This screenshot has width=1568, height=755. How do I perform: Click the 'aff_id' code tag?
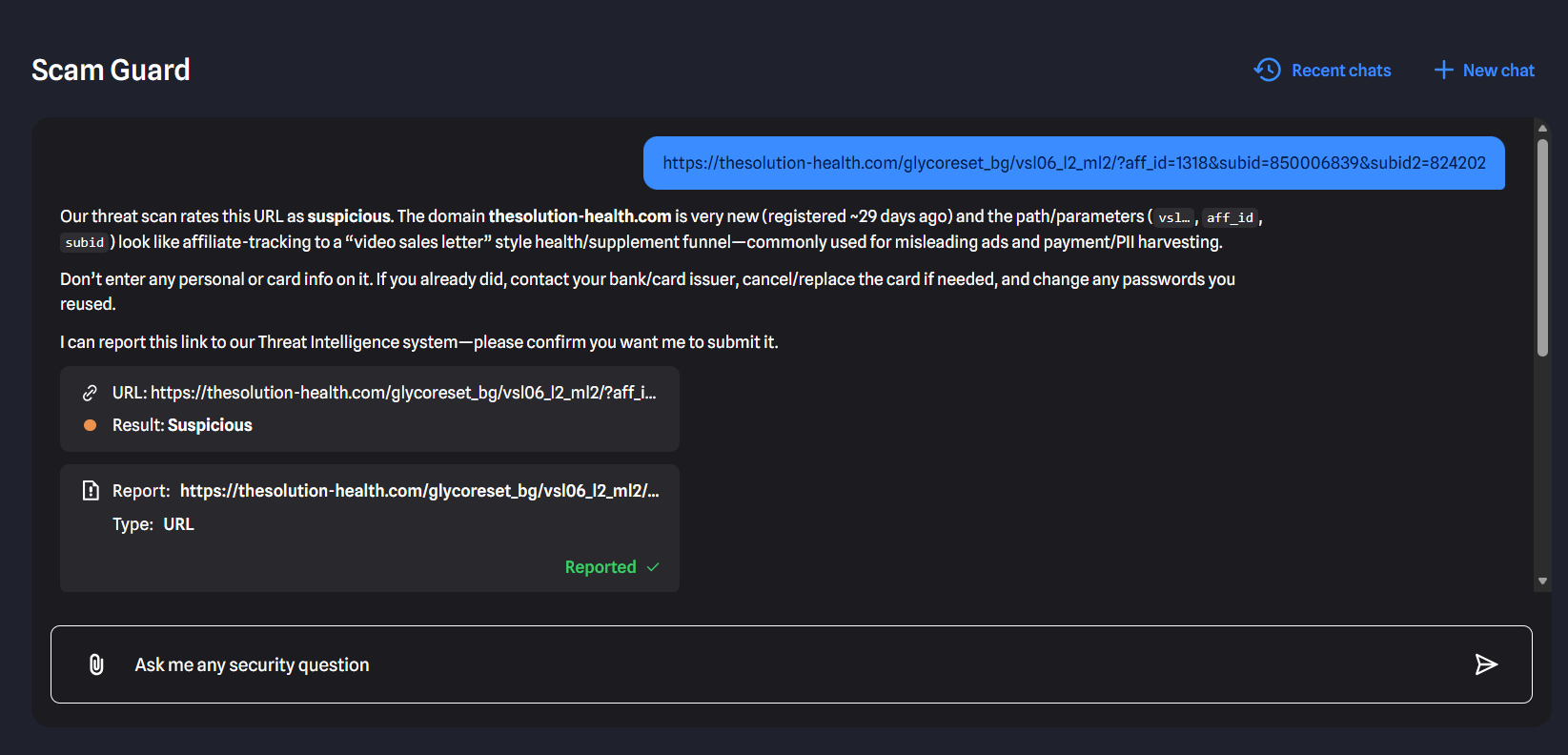[x=1230, y=217]
